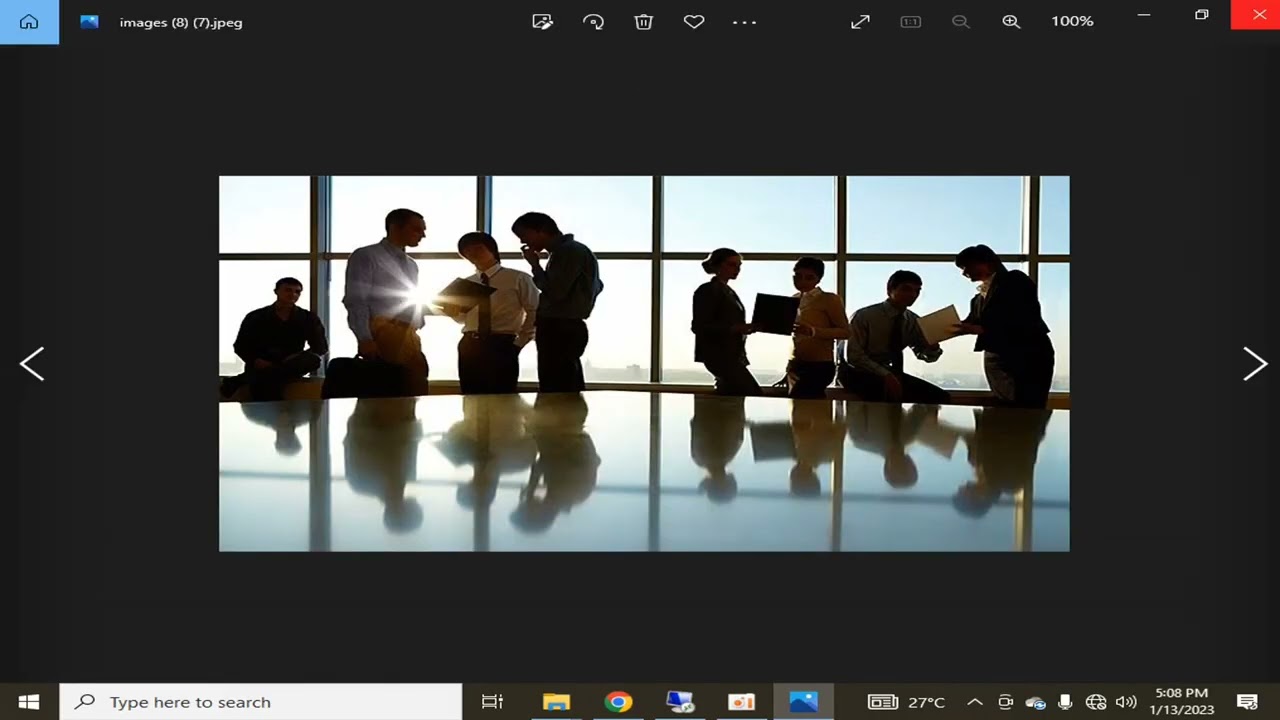Open the notifications action center
The image size is (1280, 720).
click(x=1247, y=702)
